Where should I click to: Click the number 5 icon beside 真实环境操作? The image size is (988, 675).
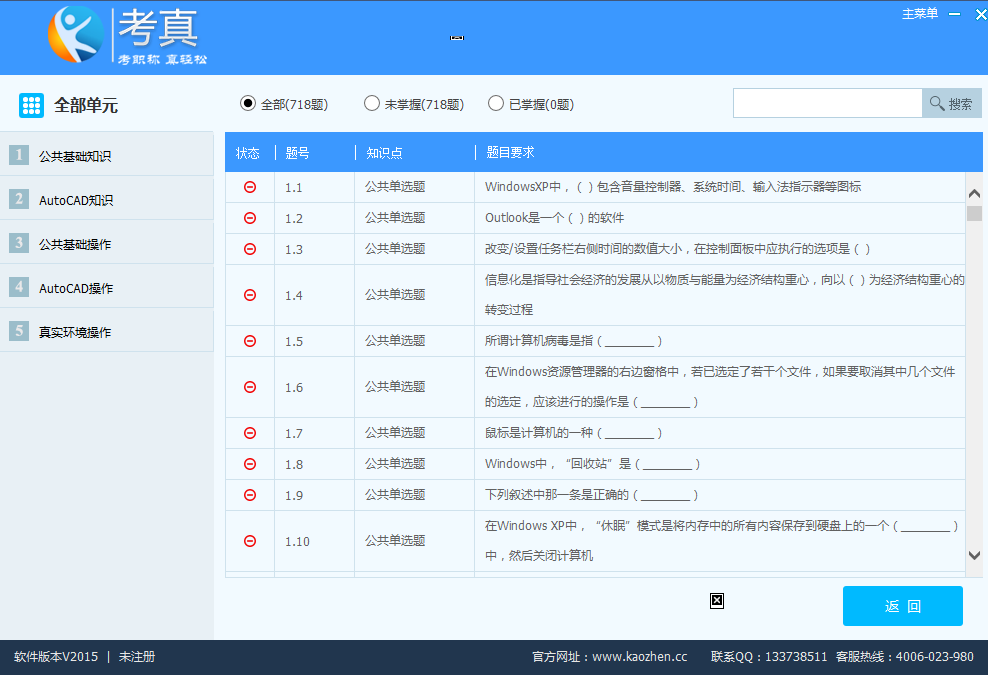point(19,331)
